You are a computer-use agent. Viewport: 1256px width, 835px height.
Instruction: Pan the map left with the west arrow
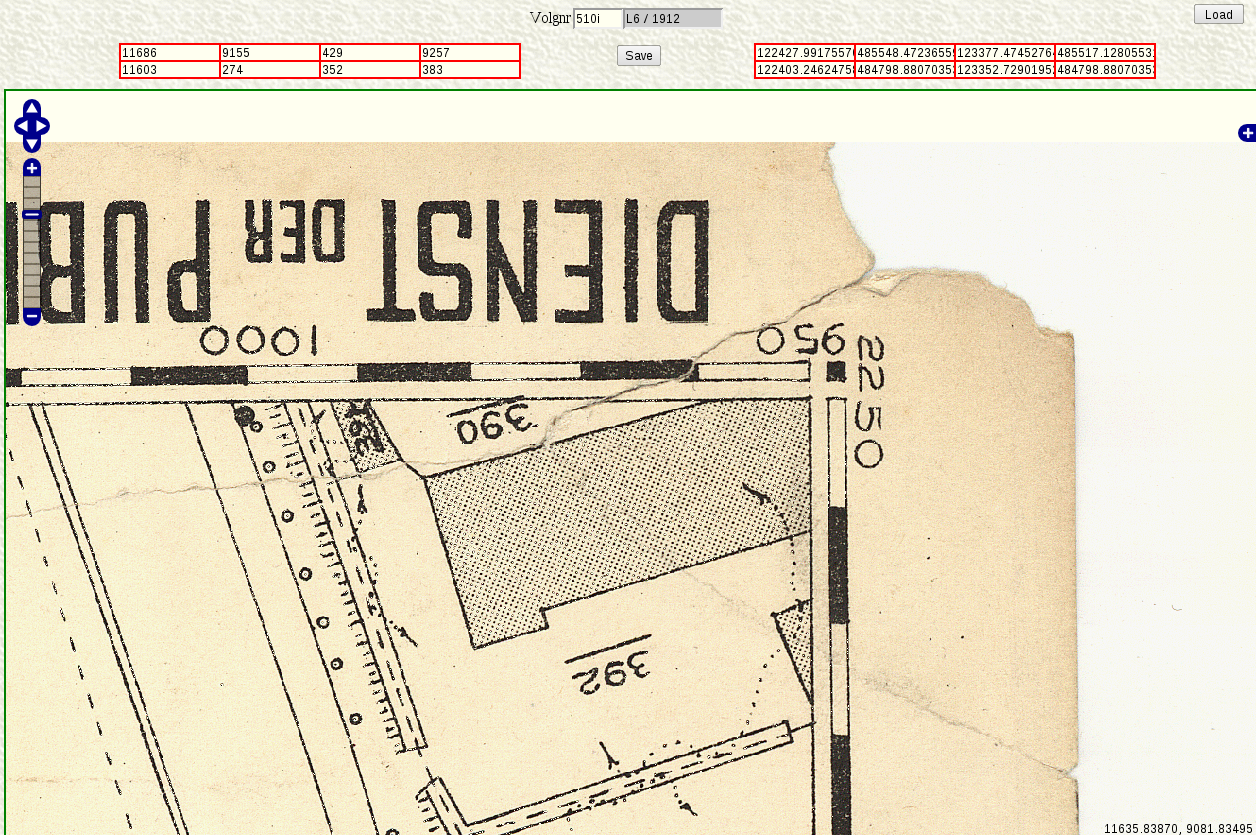tap(22, 126)
